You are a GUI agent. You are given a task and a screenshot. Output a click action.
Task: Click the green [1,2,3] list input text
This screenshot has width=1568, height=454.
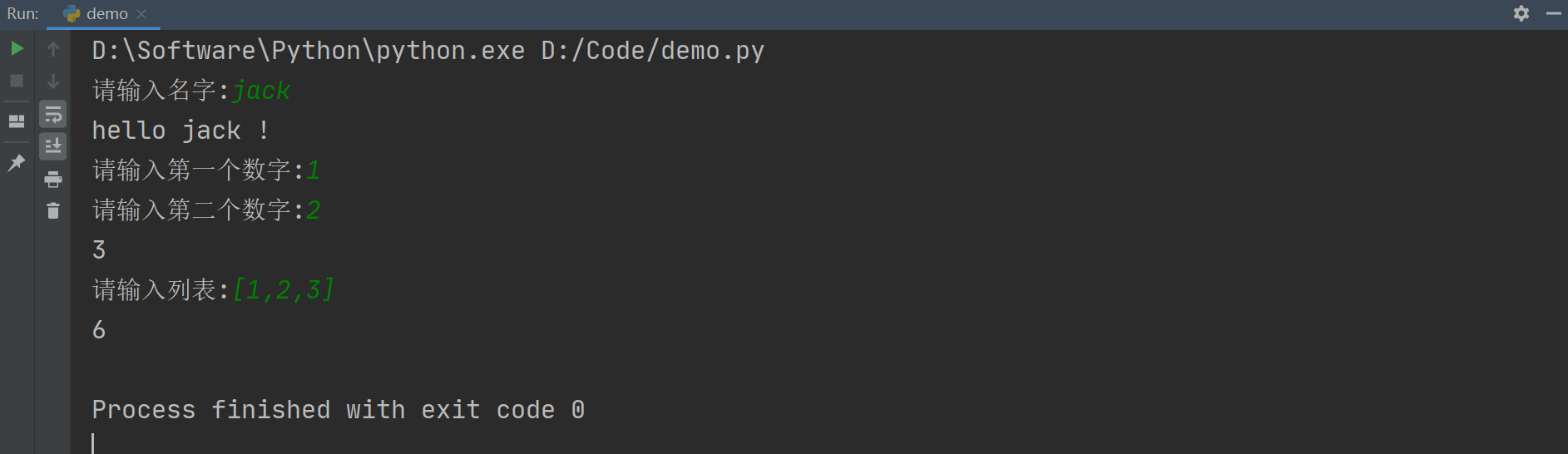pyautogui.click(x=284, y=290)
